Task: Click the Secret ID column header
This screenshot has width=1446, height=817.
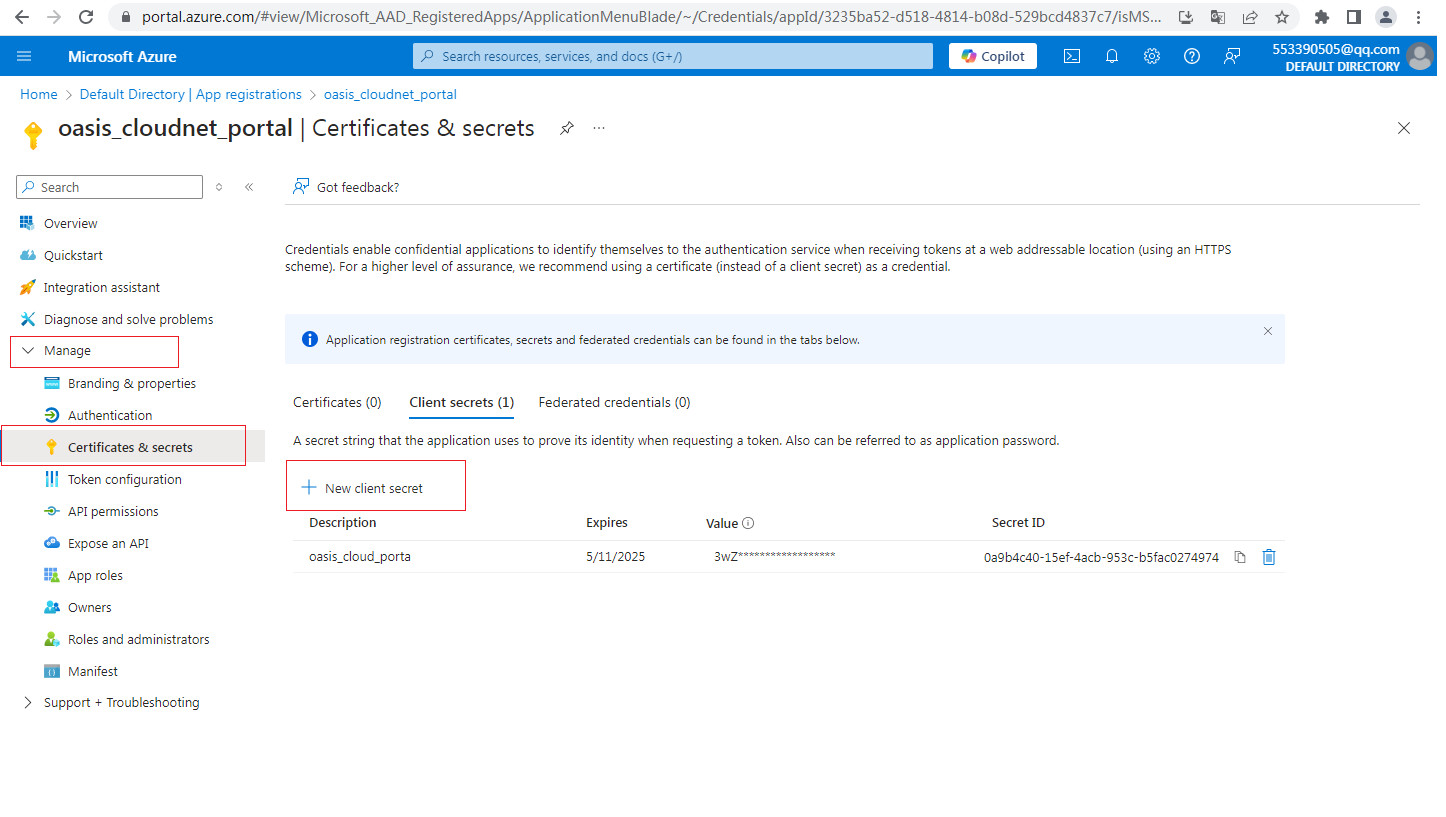Action: point(1018,523)
